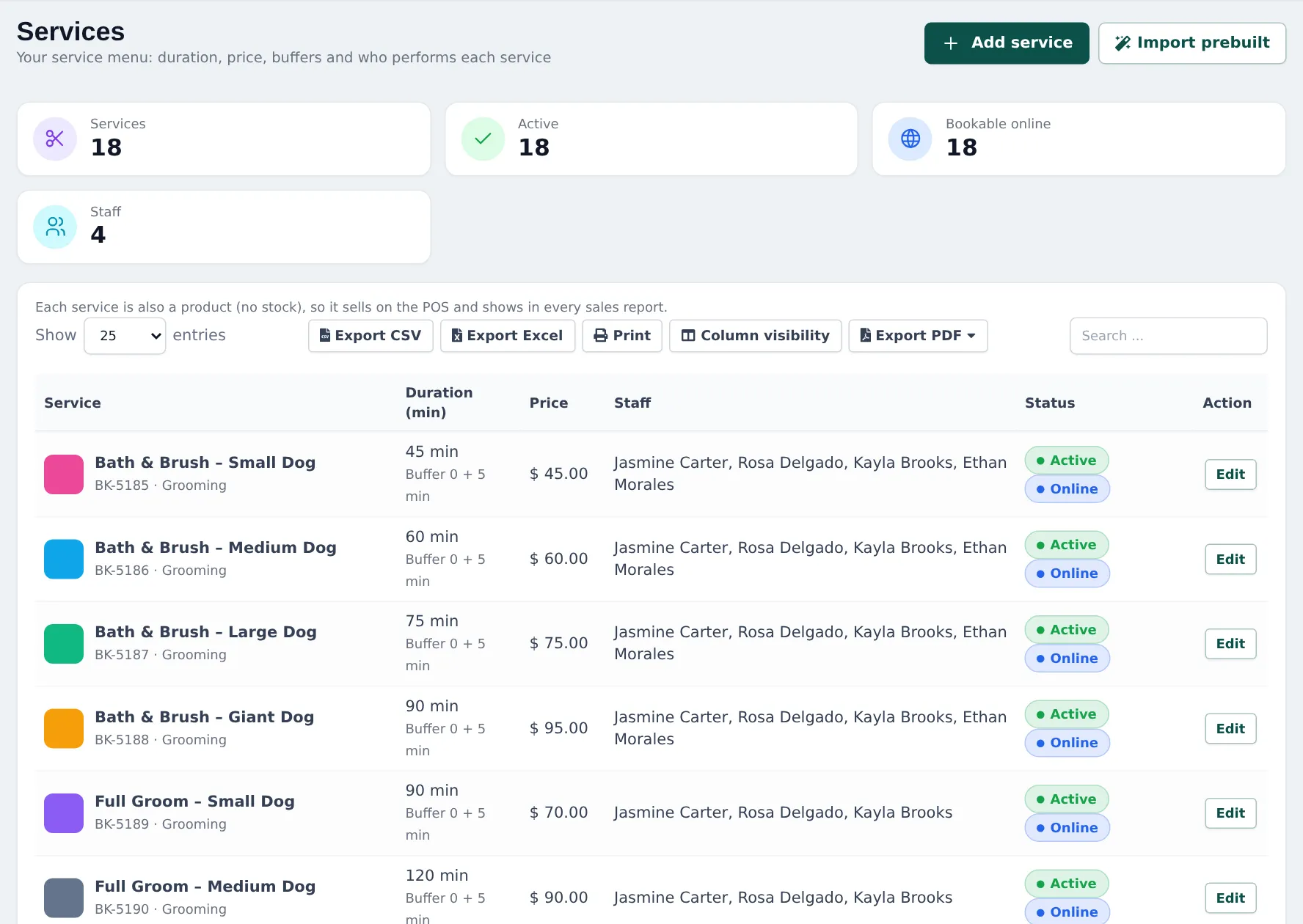1303x924 pixels.
Task: Click Online badge on Bath & Brush Medium Dog
Action: (1067, 573)
